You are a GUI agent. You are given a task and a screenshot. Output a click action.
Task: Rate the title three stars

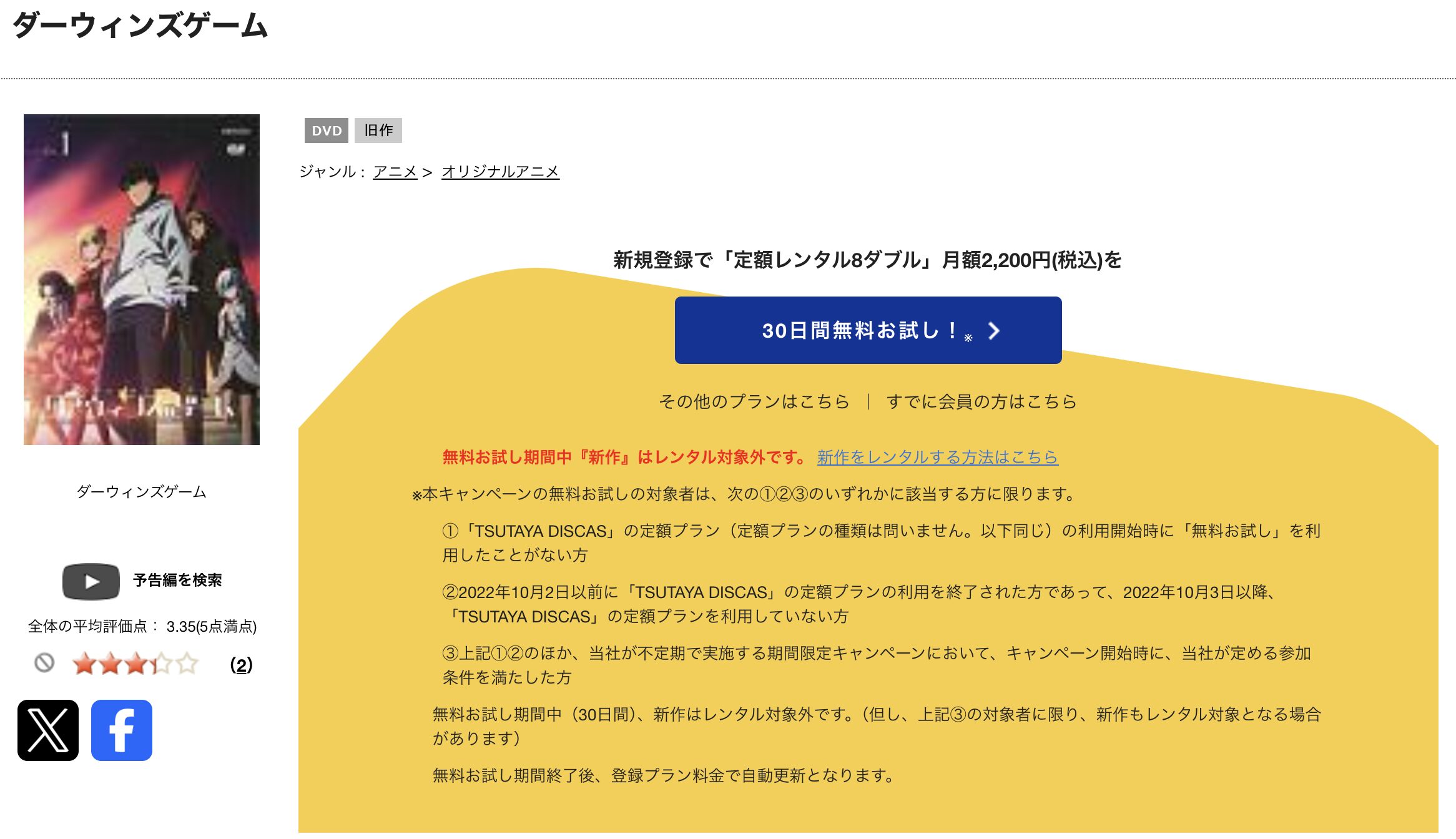point(135,664)
